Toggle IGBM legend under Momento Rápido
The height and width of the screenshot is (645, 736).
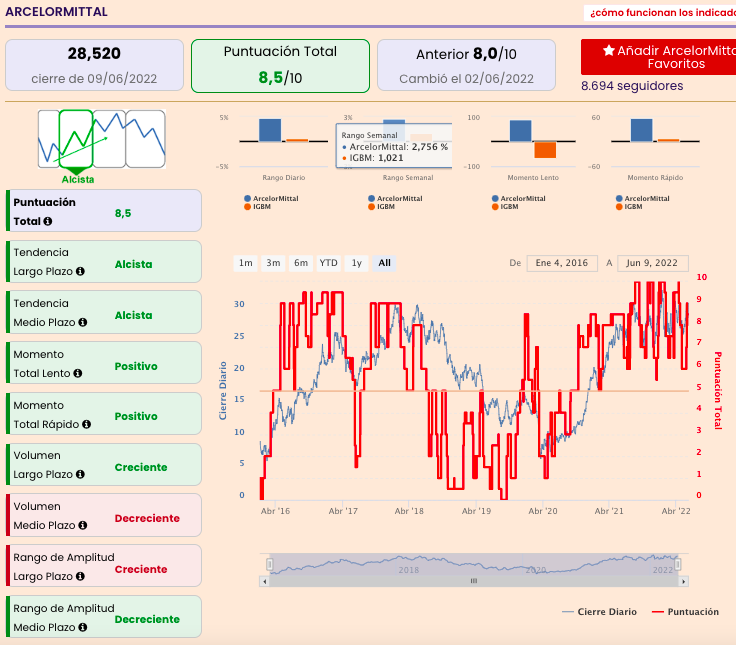click(x=629, y=207)
